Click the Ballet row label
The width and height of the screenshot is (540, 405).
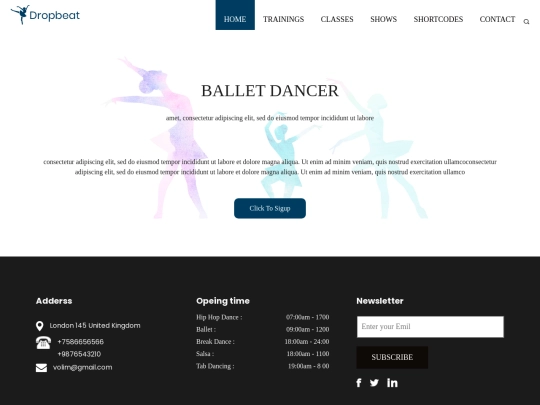[x=206, y=330]
